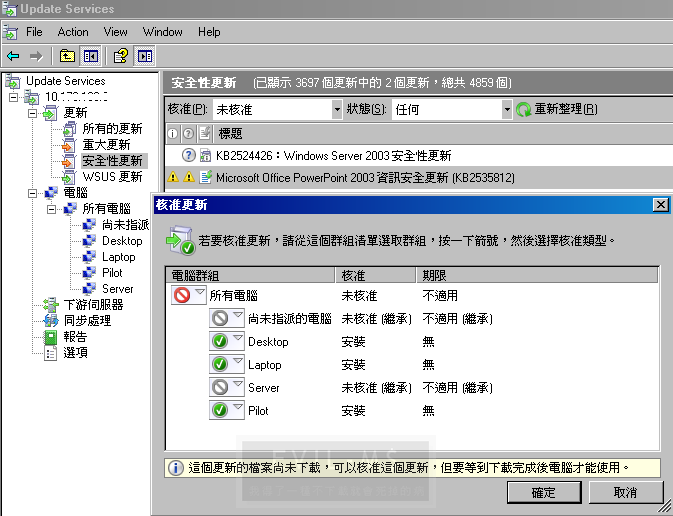Open the View menu
Image resolution: width=673 pixels, height=516 pixels.
[115, 32]
